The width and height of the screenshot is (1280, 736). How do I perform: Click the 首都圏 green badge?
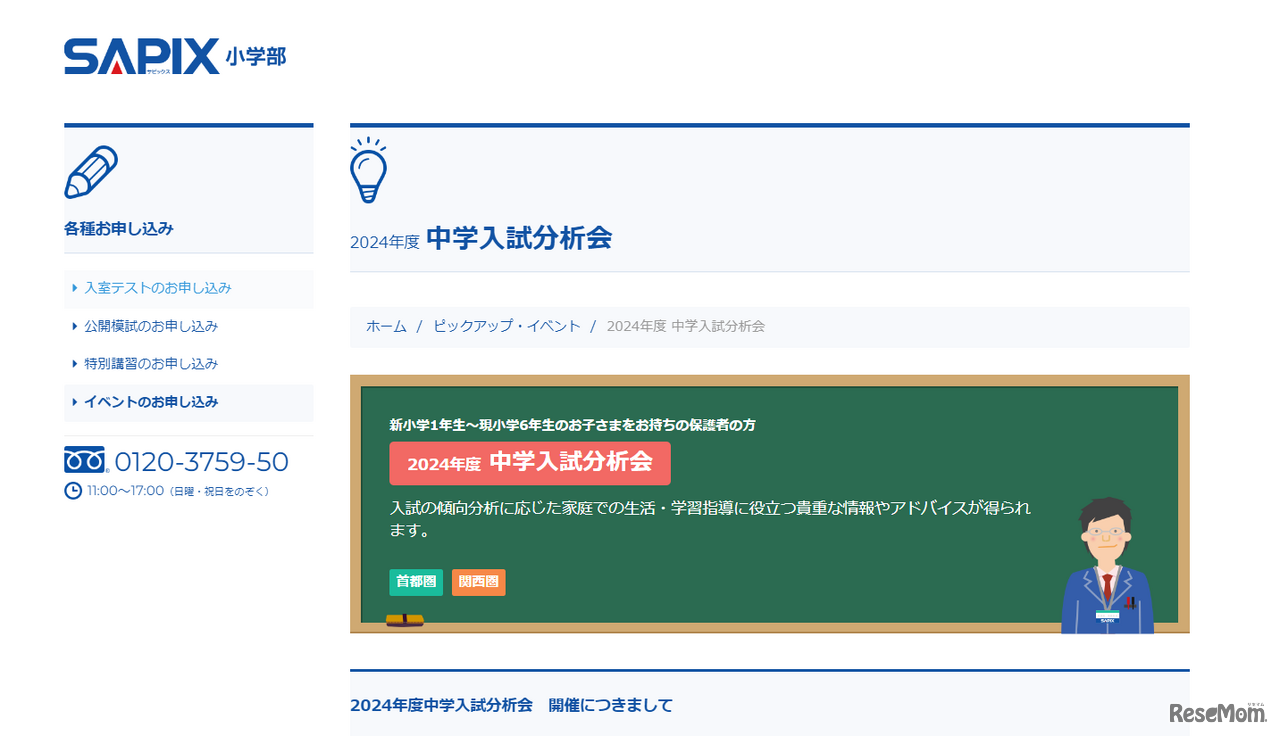[x=415, y=582]
